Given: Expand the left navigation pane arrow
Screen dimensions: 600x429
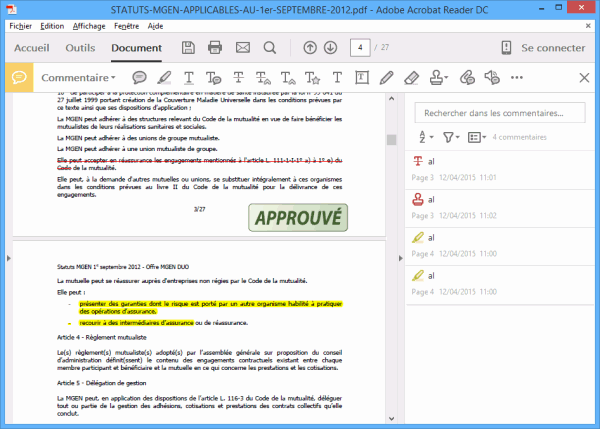Looking at the screenshot, I should pos(9,258).
